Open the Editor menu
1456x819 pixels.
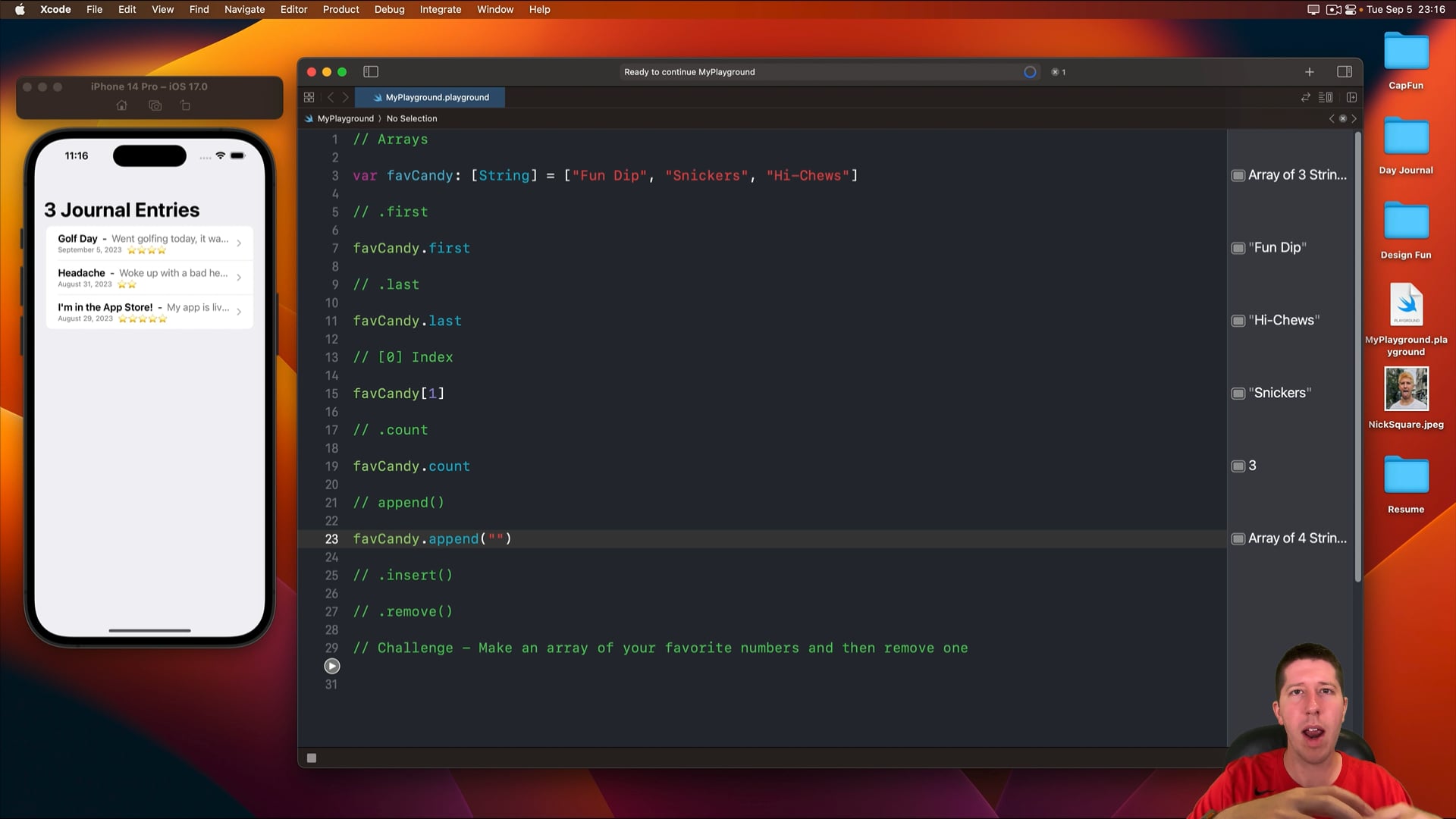pyautogui.click(x=293, y=9)
